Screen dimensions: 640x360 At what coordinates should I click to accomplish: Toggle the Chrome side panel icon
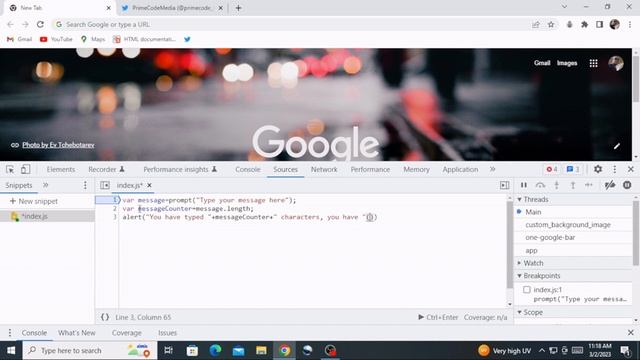coord(599,24)
